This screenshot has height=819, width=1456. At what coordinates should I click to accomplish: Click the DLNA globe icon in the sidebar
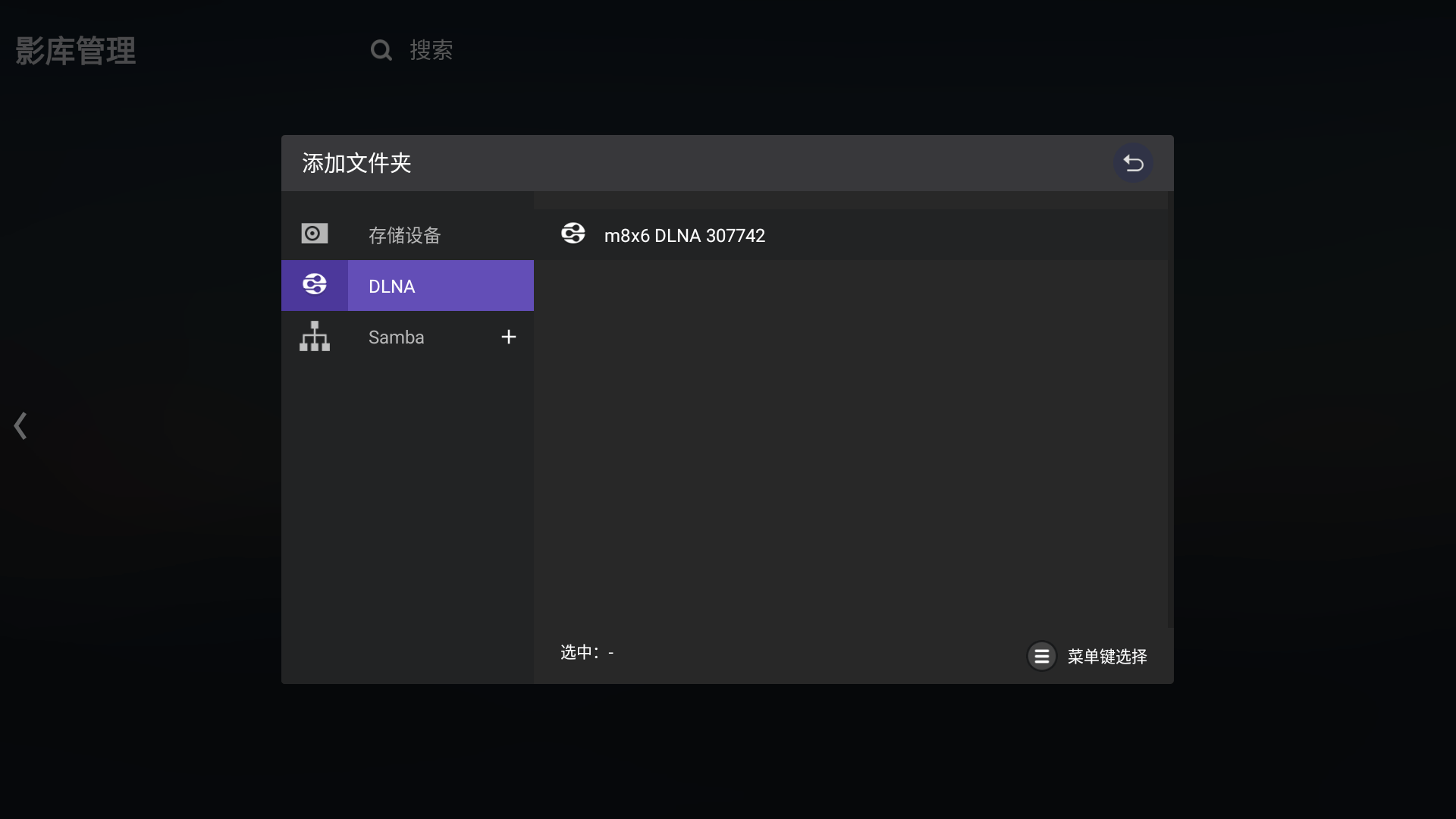point(314,285)
